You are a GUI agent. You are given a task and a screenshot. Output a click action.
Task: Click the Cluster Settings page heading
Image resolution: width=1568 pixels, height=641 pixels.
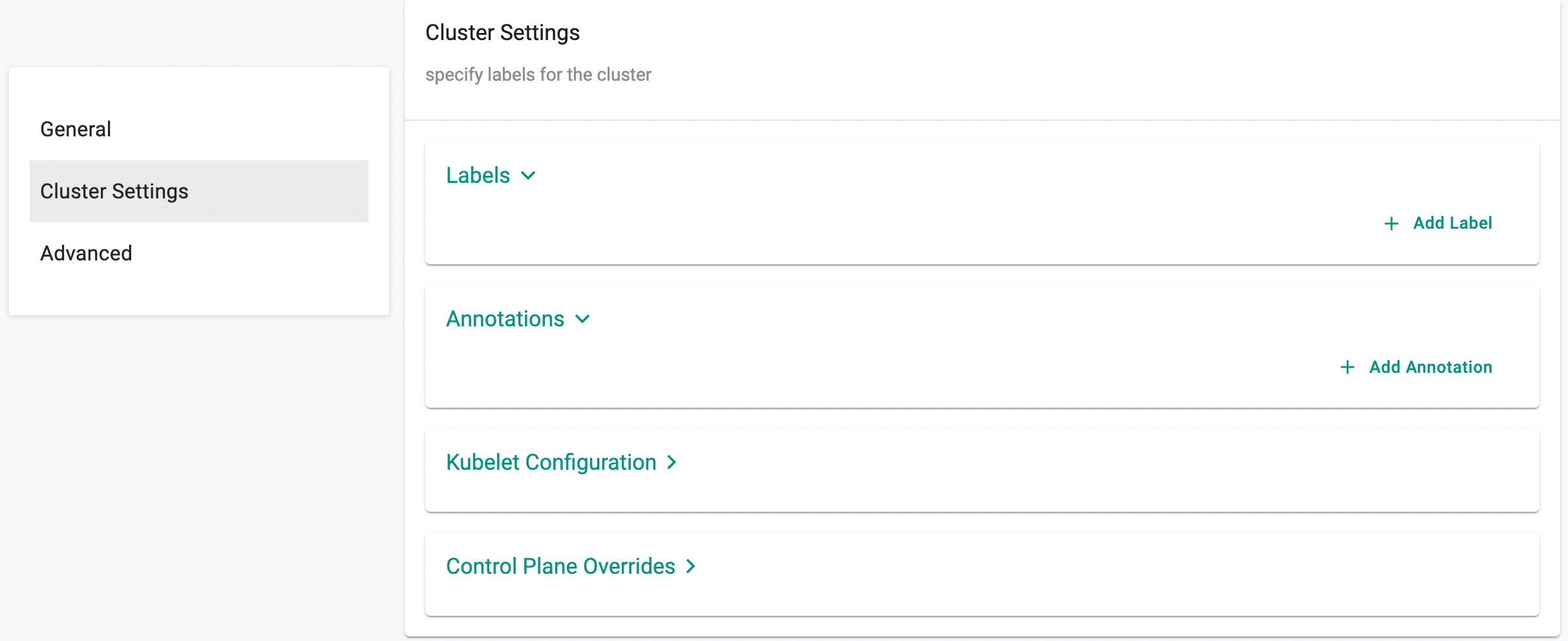tap(502, 33)
